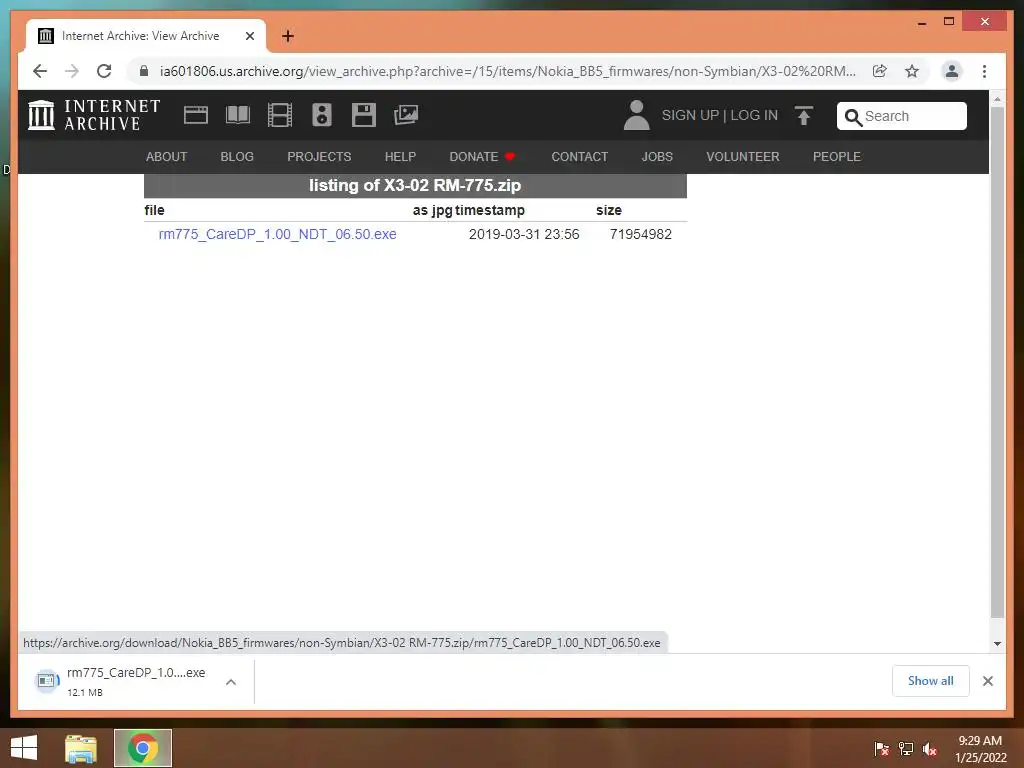
Task: Click timestamp 2019-03-31 23:56
Action: coord(524,234)
